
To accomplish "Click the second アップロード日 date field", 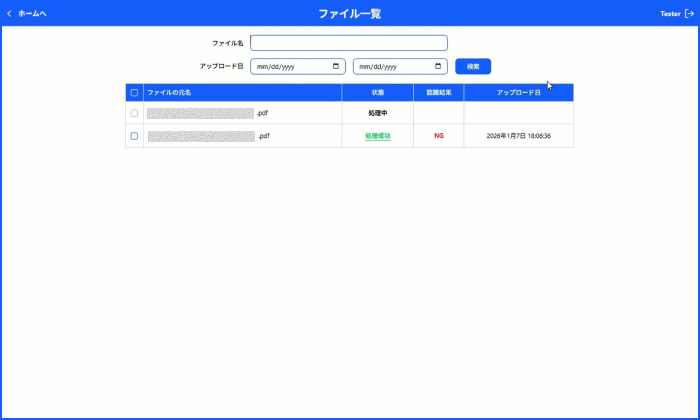I will 400,67.
